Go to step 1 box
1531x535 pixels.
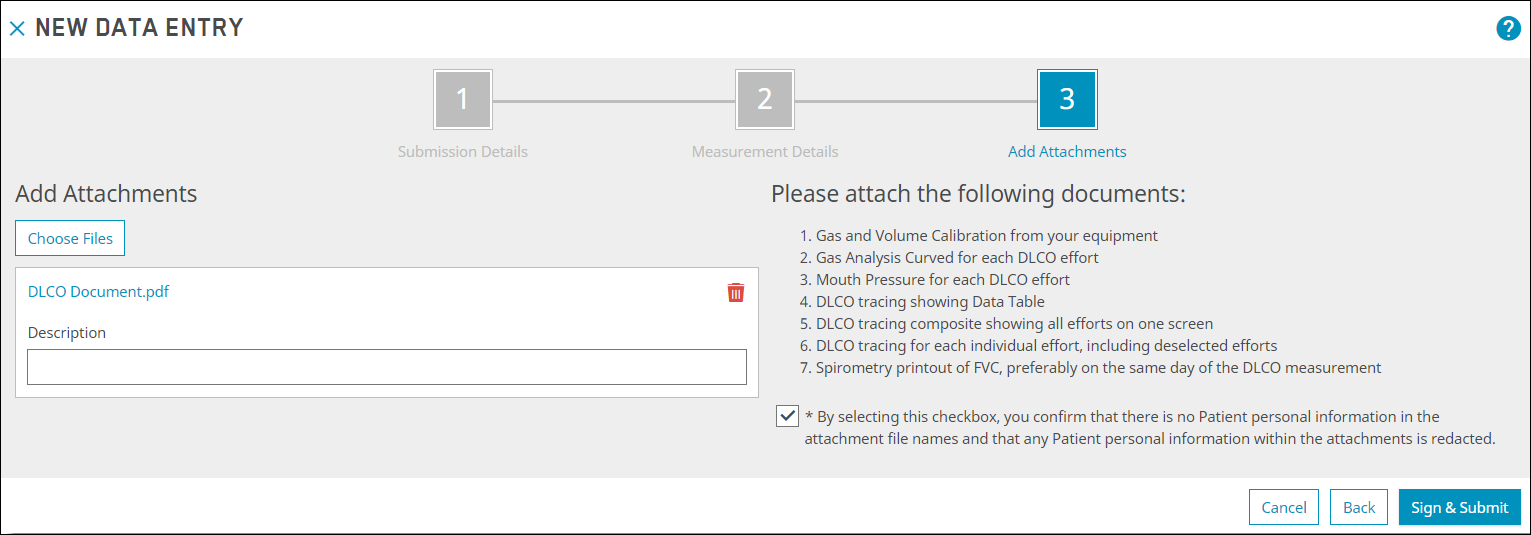pos(463,99)
